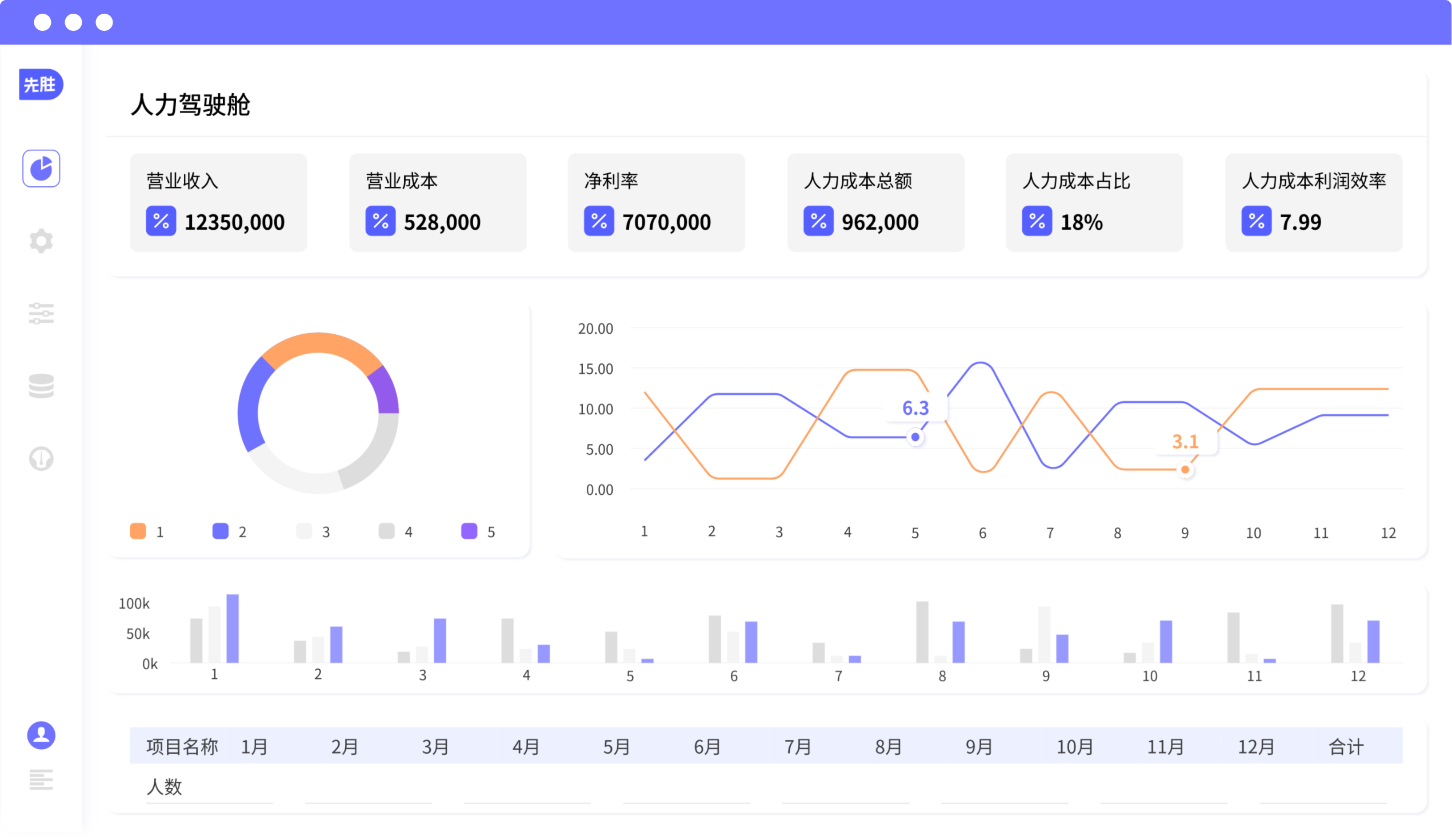Screen dimensions: 1452x840
Task: Click the text lines menu icon
Action: point(41,779)
